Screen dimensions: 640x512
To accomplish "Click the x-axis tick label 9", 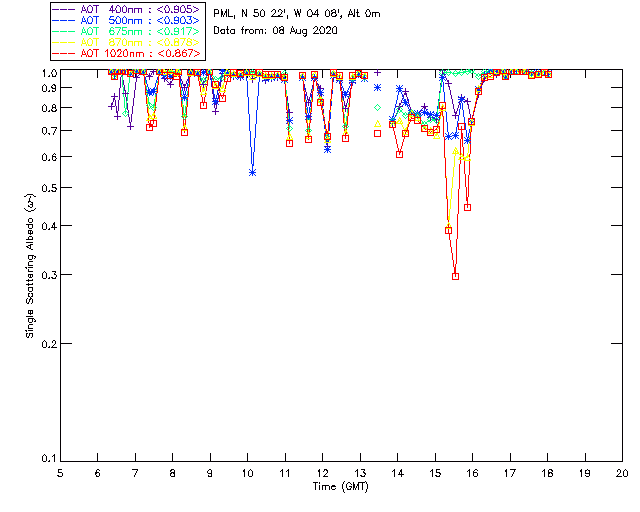I will pyautogui.click(x=210, y=473).
